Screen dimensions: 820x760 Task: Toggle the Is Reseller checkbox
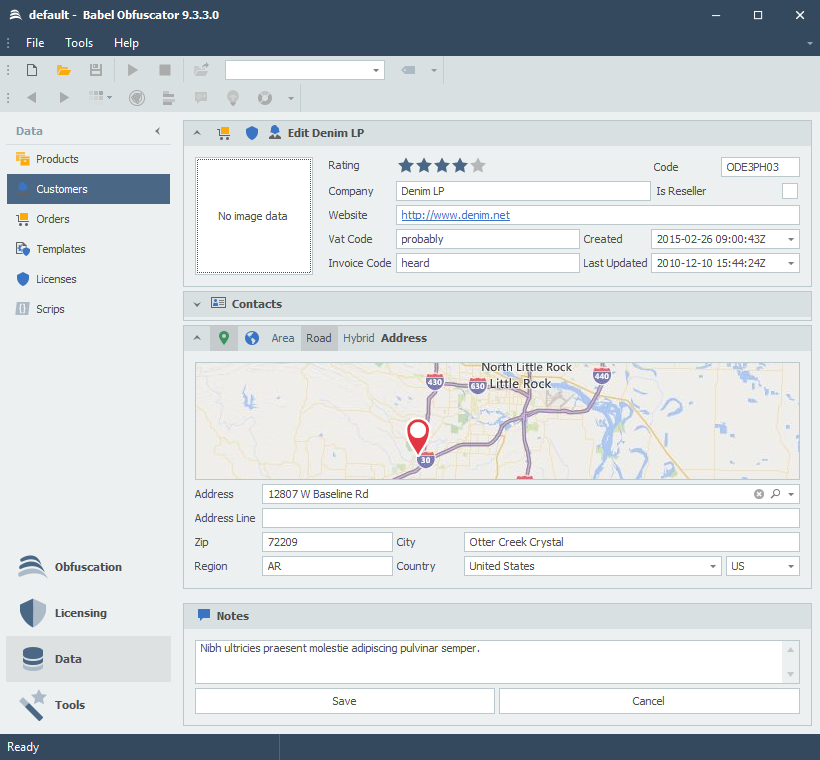point(790,191)
